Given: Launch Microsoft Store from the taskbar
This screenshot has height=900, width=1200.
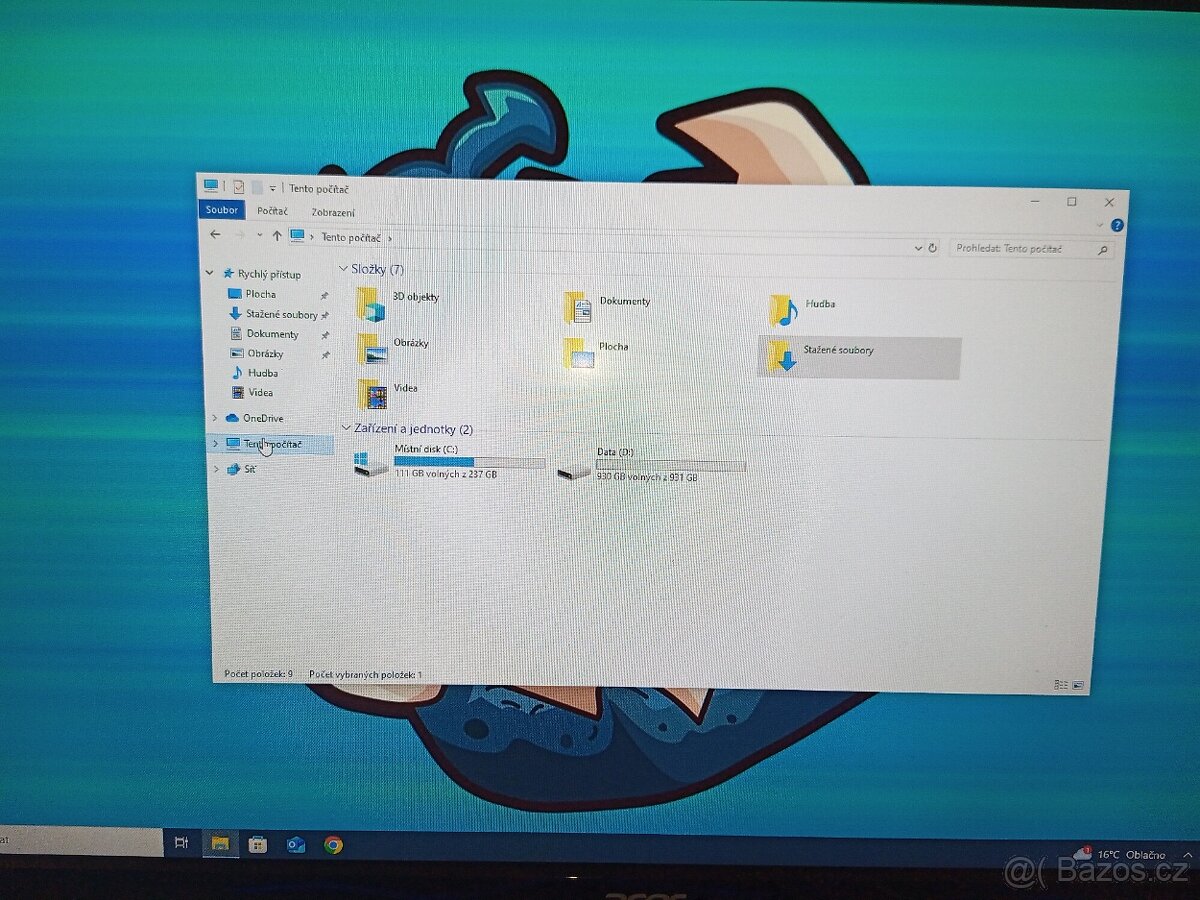Looking at the screenshot, I should pyautogui.click(x=258, y=845).
